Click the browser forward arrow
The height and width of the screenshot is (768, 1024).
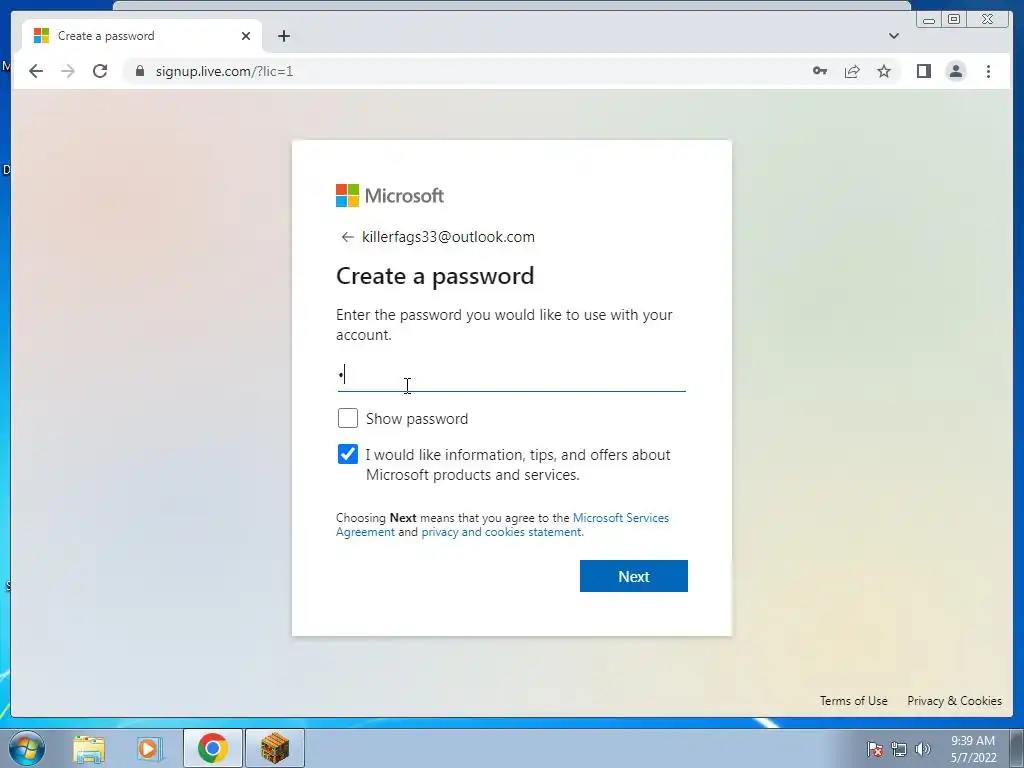[68, 71]
